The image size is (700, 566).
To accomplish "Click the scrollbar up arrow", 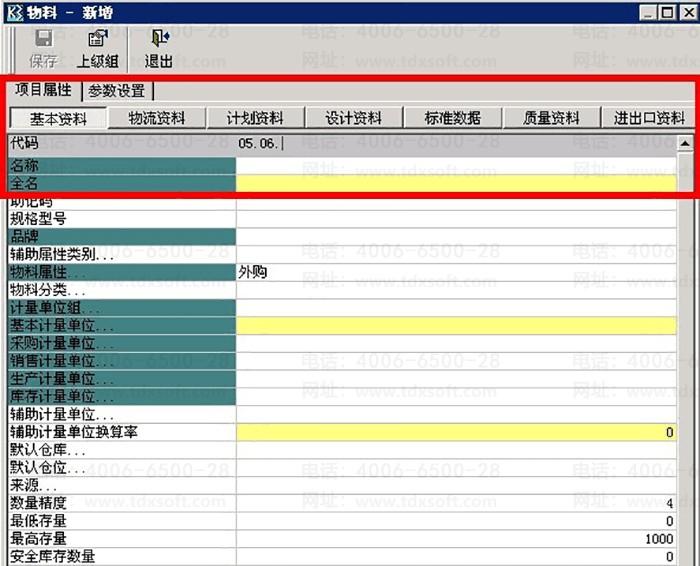I will (686, 143).
